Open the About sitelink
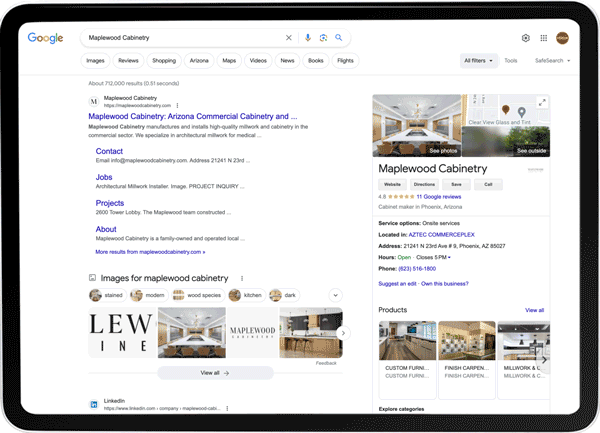600x433 pixels. pyautogui.click(x=106, y=229)
